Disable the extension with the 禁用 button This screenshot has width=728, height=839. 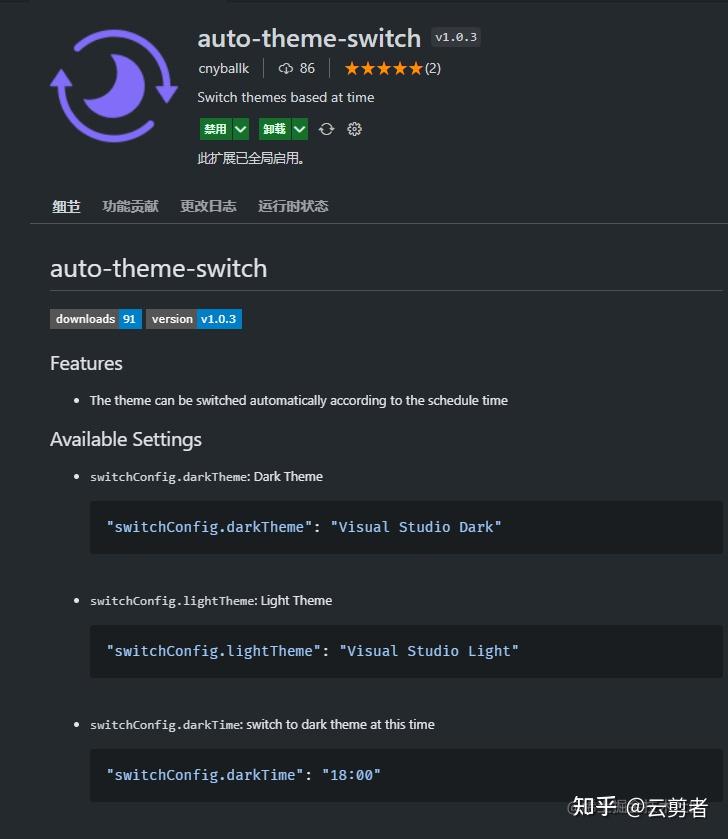pyautogui.click(x=215, y=128)
